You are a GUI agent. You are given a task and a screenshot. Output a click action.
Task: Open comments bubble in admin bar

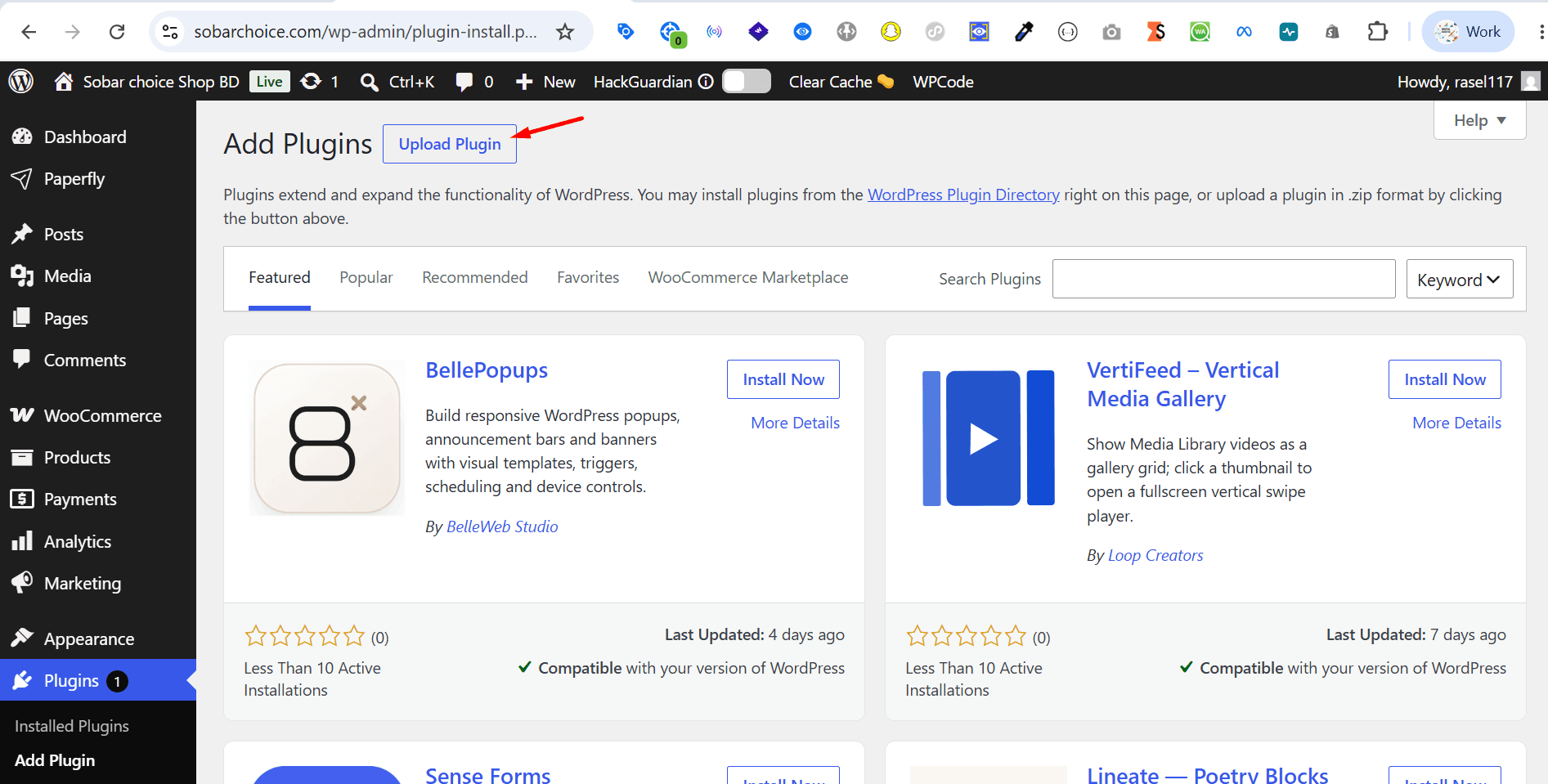pyautogui.click(x=474, y=82)
